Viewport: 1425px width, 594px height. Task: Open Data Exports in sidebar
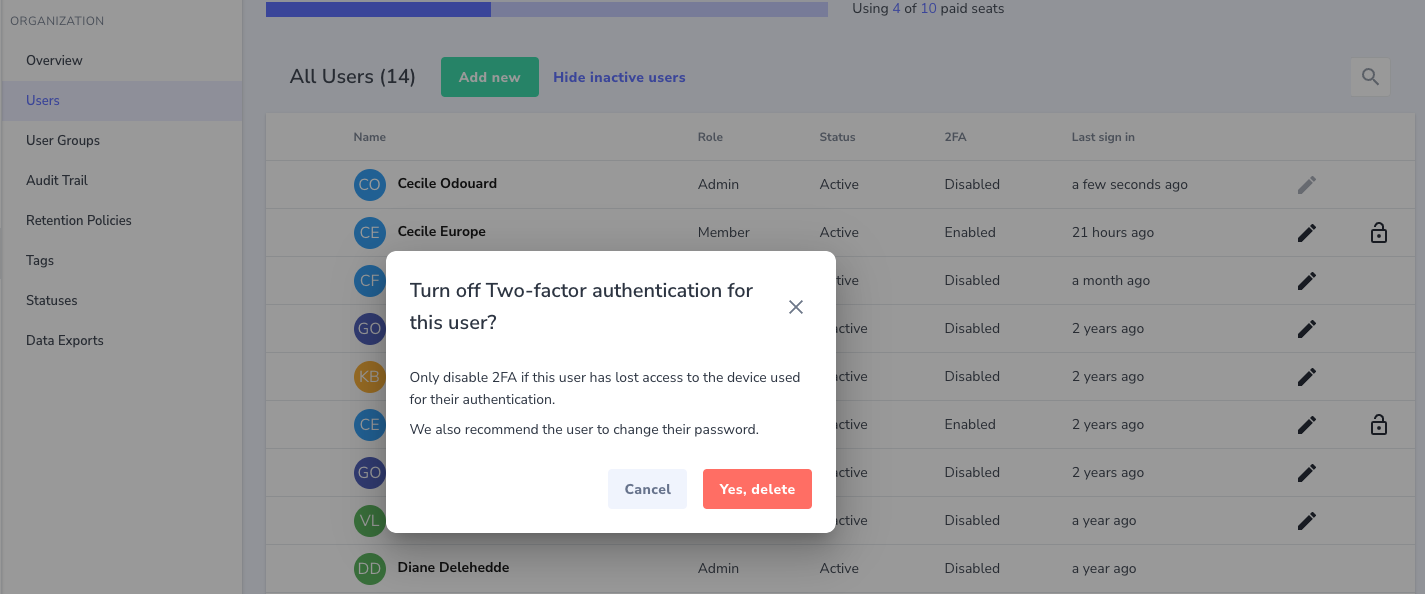click(x=65, y=340)
